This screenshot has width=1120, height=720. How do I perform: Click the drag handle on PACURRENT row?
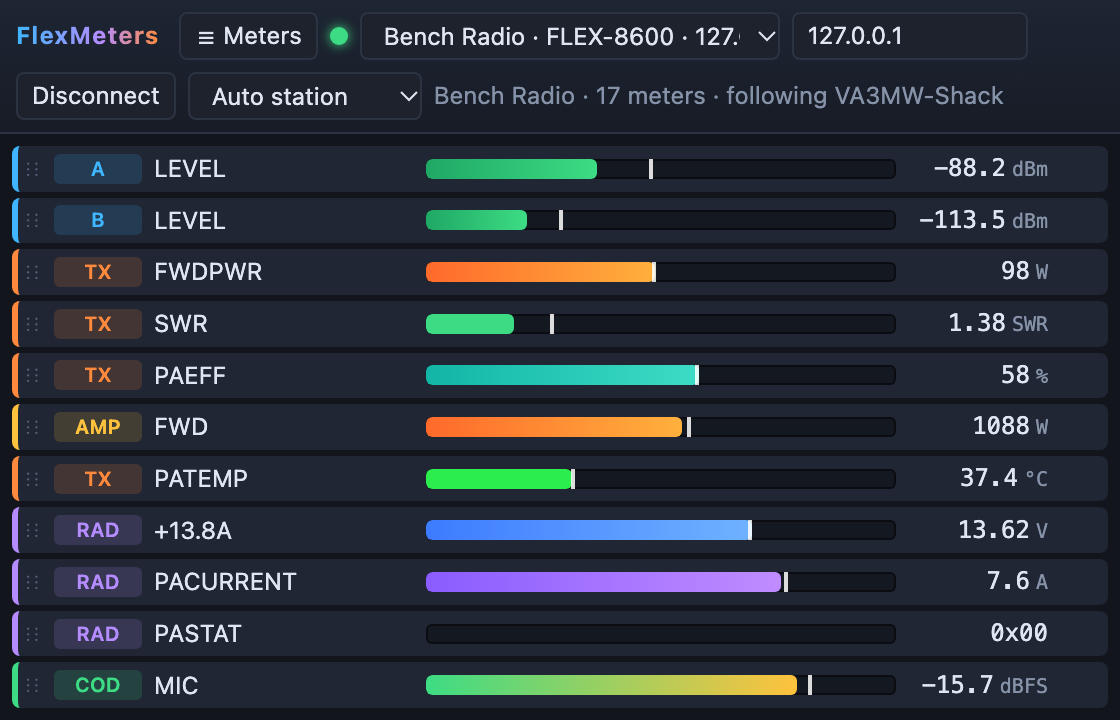pos(32,581)
